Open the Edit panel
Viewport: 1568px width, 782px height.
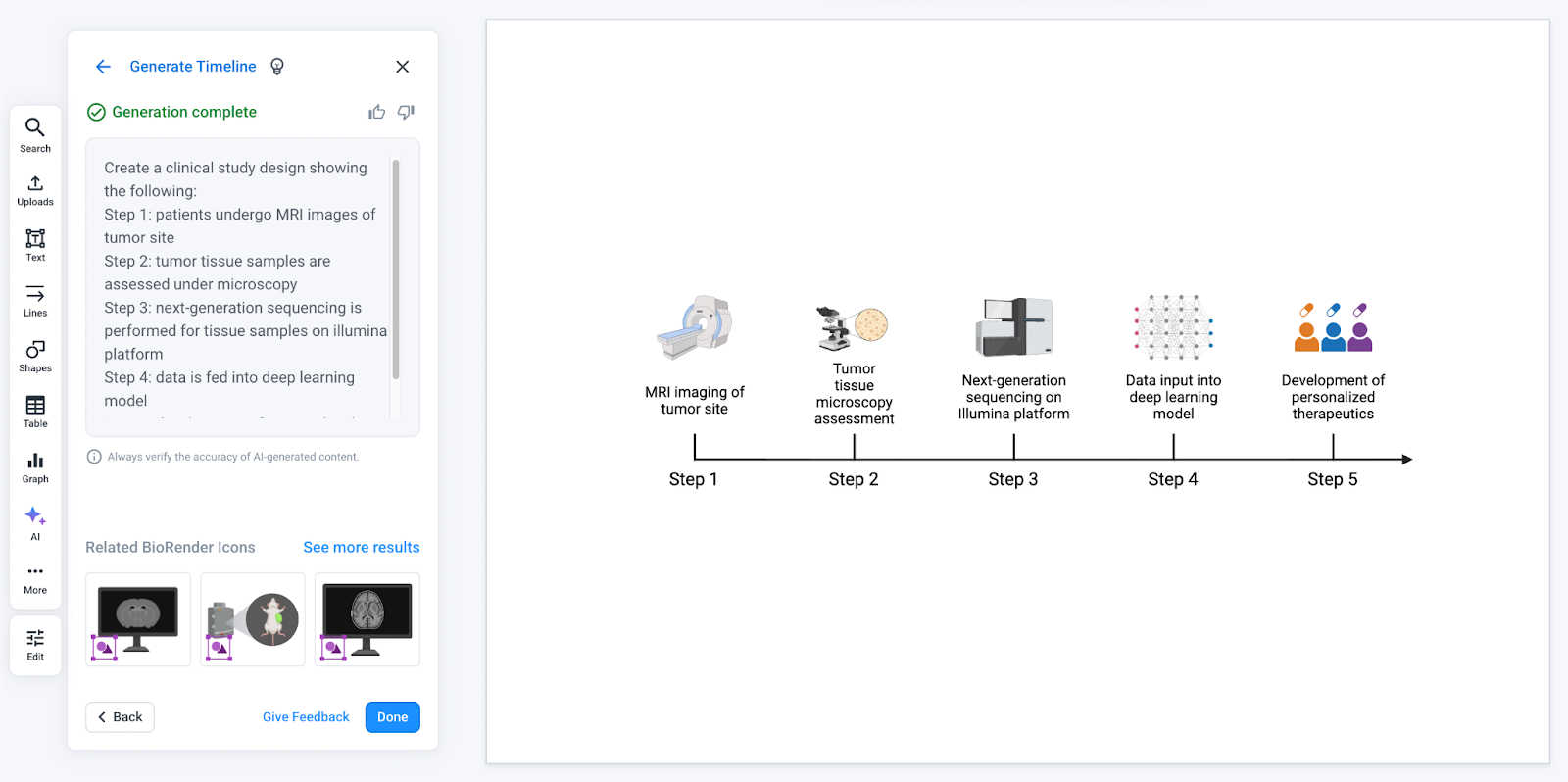tap(34, 644)
